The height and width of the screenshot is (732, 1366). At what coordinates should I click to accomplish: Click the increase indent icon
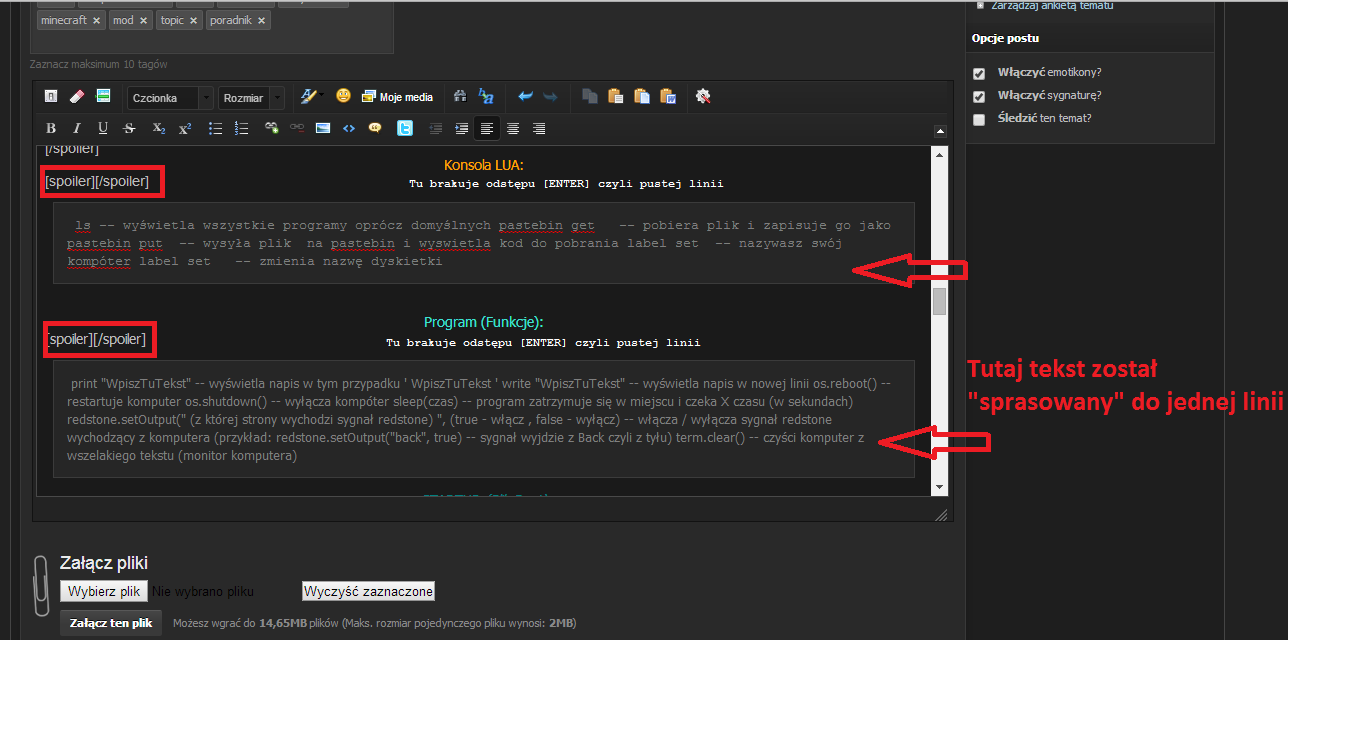click(x=461, y=128)
